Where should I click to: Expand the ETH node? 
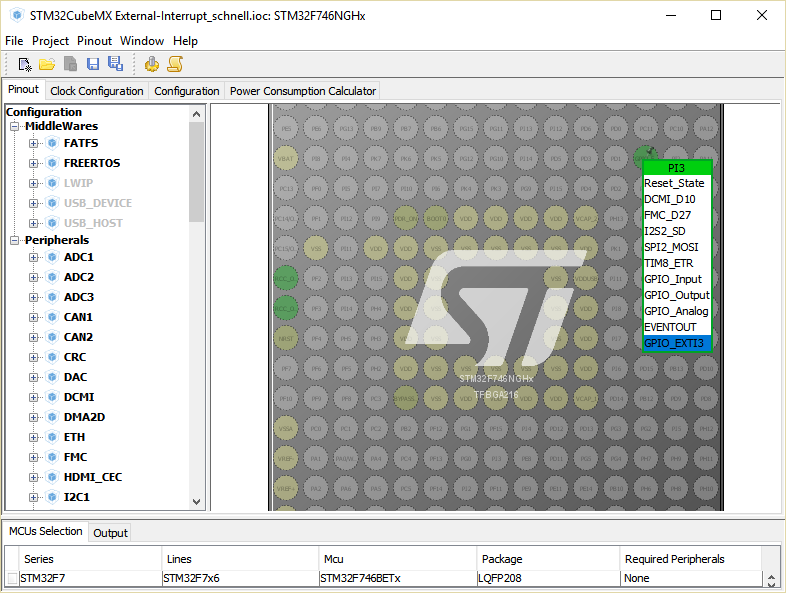33,438
